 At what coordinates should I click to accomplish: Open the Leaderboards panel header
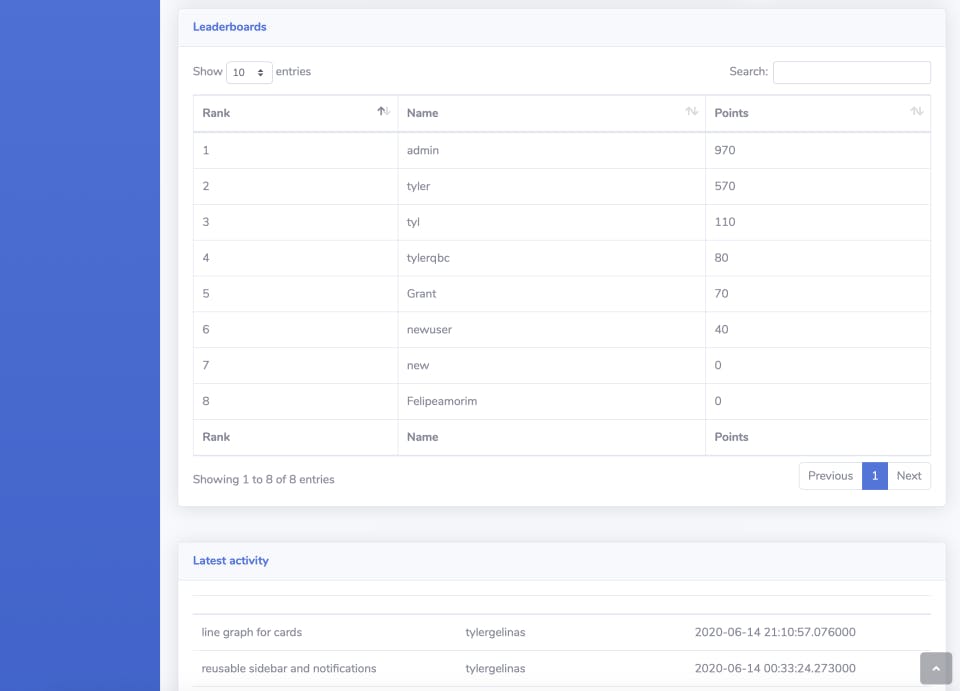[x=230, y=27]
